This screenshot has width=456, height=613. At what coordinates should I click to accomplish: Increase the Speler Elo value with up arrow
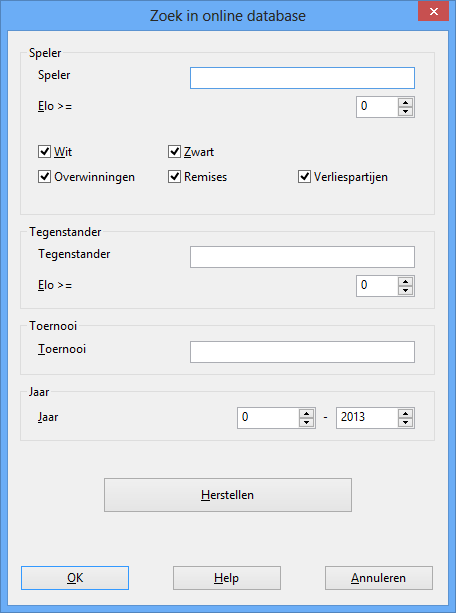pos(406,103)
